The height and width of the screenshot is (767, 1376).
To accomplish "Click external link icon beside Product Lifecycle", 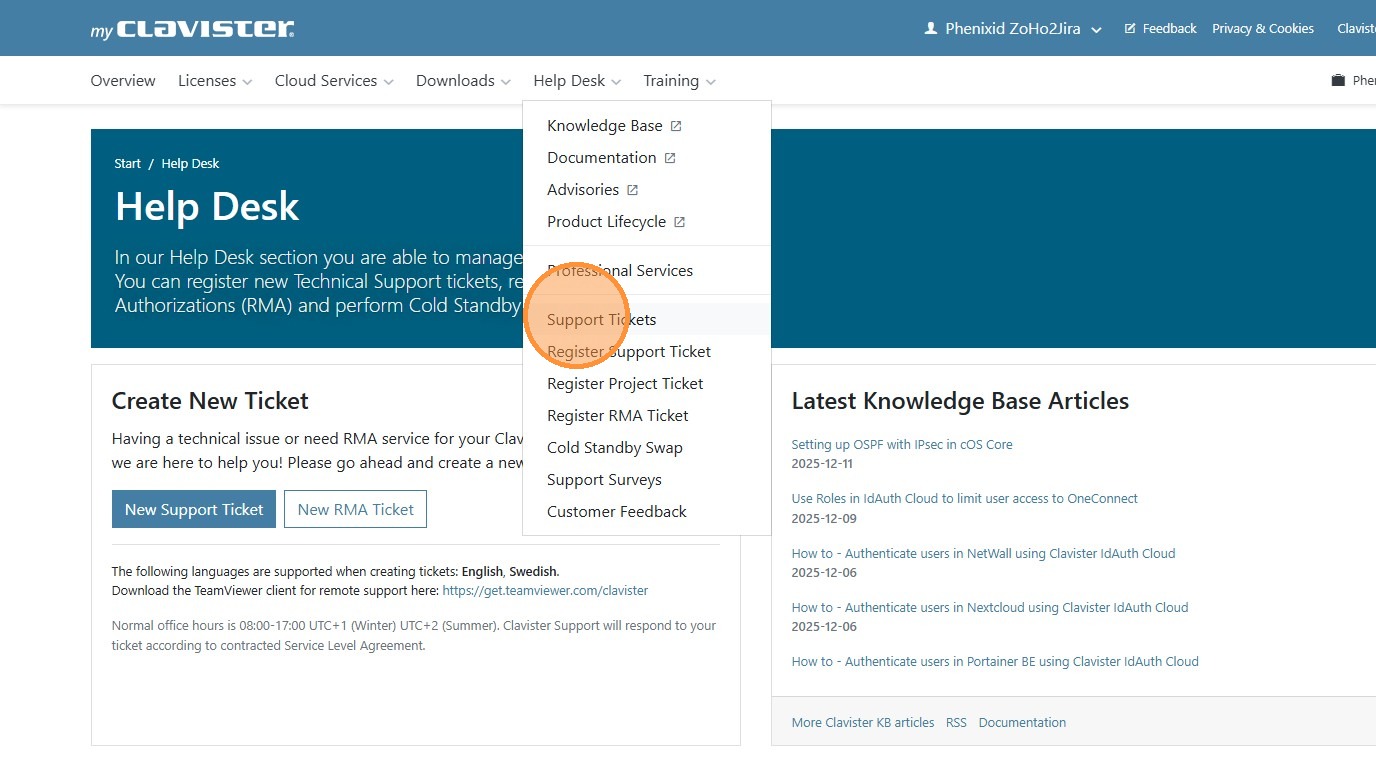I will 679,222.
